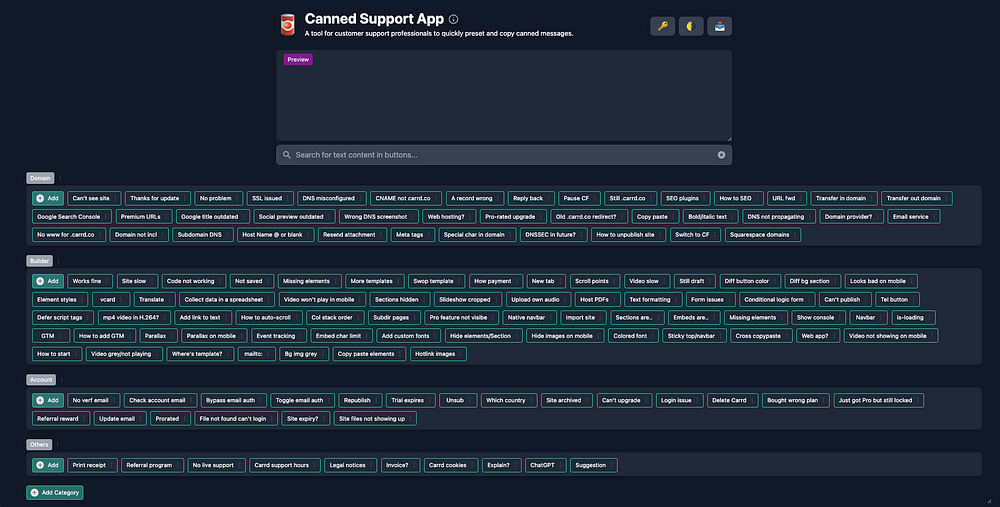Click the purple Preview tag
This screenshot has height=507, width=1000.
click(x=298, y=59)
